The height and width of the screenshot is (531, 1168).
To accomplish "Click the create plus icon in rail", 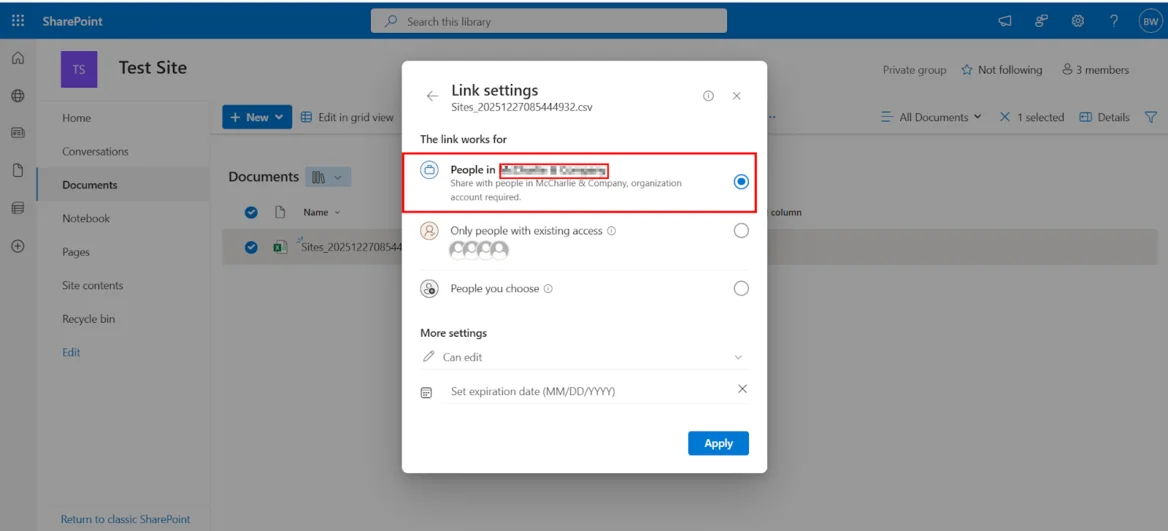I will tap(18, 247).
